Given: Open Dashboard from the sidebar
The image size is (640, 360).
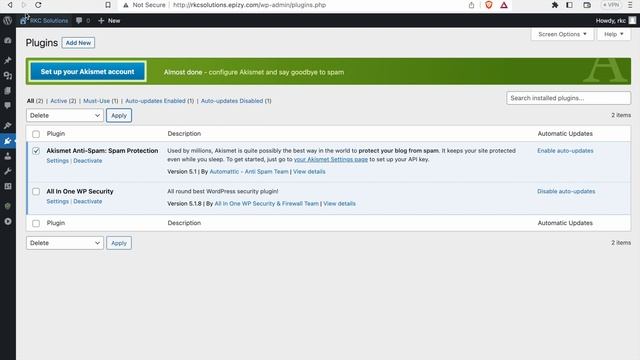Looking at the screenshot, I should click(8, 40).
